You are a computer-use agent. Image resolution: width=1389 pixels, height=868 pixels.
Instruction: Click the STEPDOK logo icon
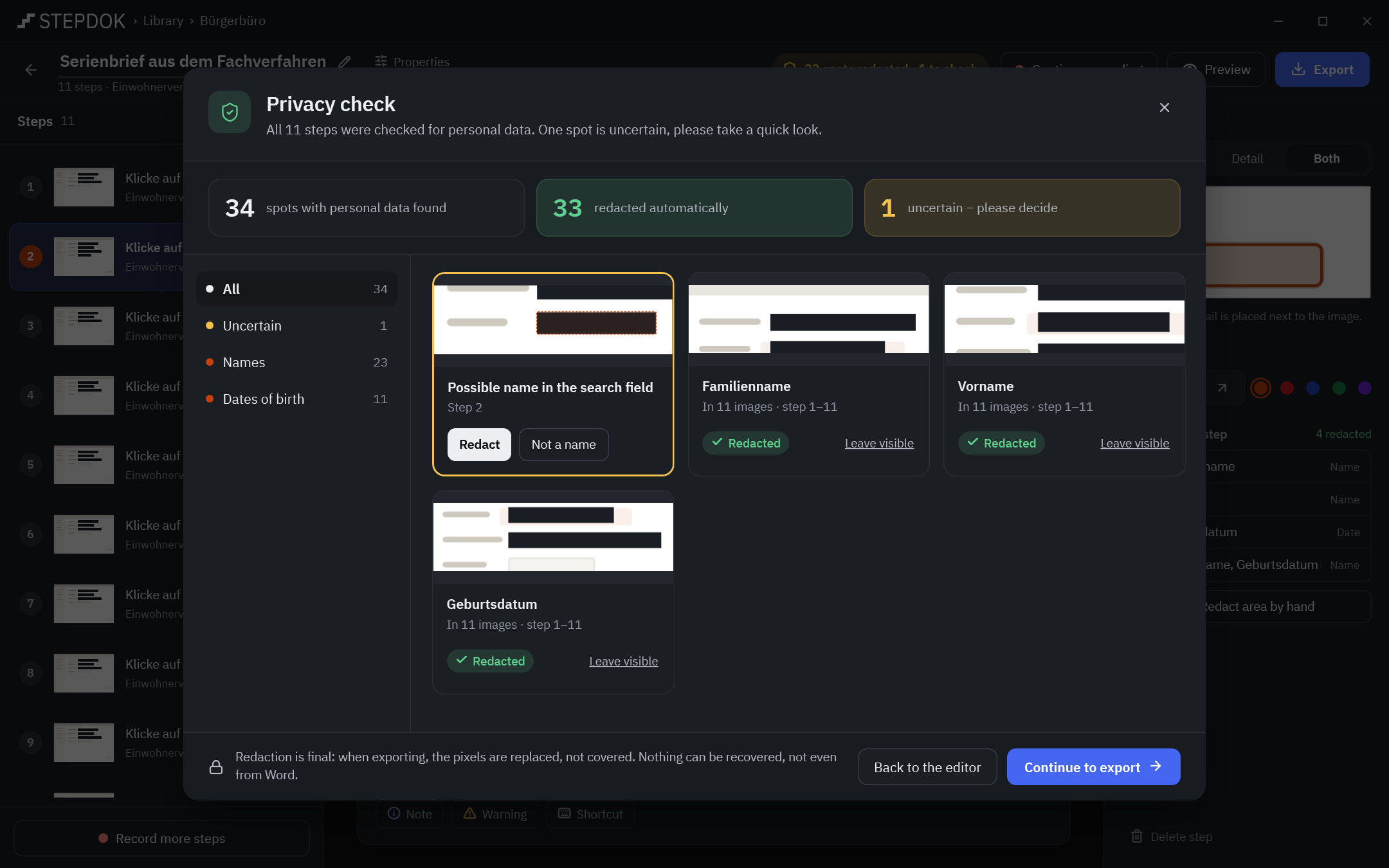(x=26, y=21)
